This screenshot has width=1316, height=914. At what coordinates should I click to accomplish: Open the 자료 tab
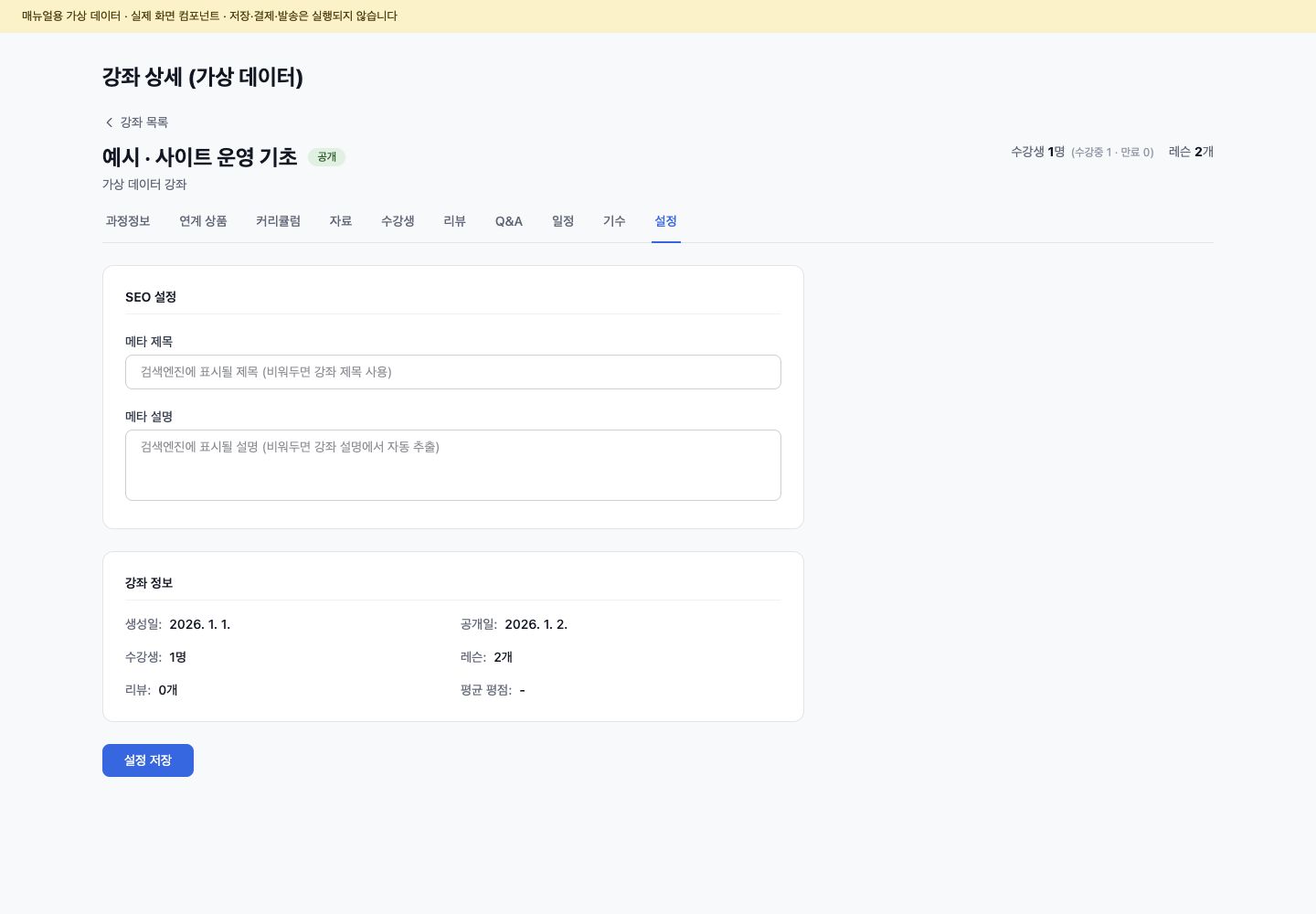341,221
